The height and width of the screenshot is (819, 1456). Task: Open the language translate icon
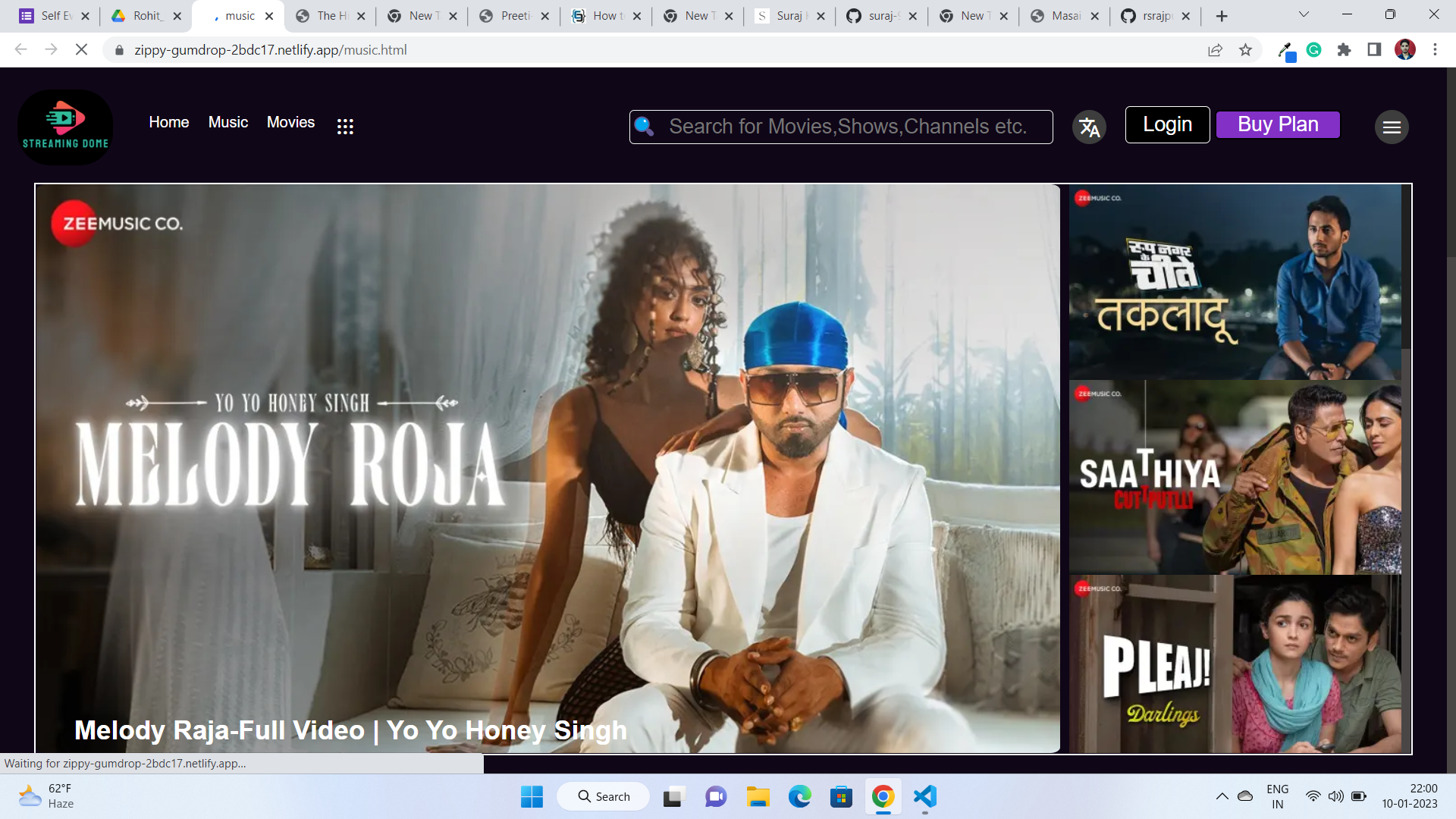pyautogui.click(x=1089, y=127)
